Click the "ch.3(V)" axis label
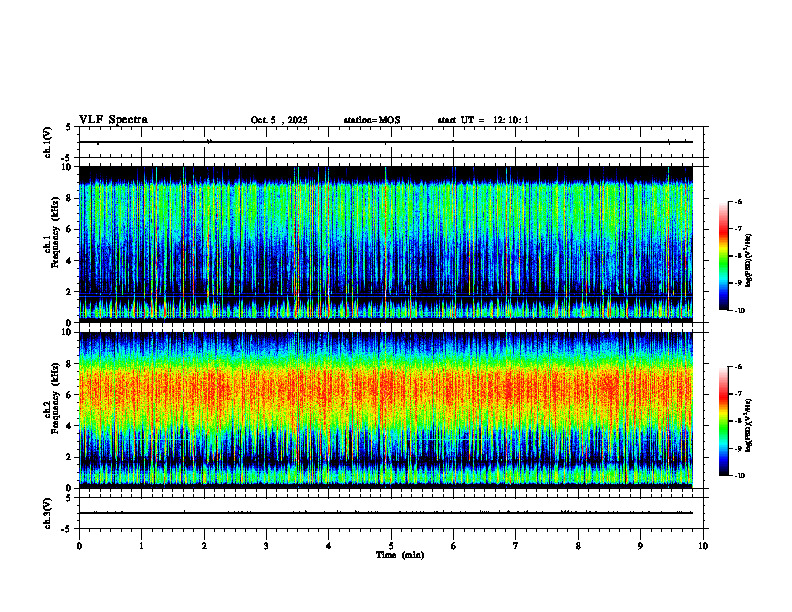 [48, 513]
